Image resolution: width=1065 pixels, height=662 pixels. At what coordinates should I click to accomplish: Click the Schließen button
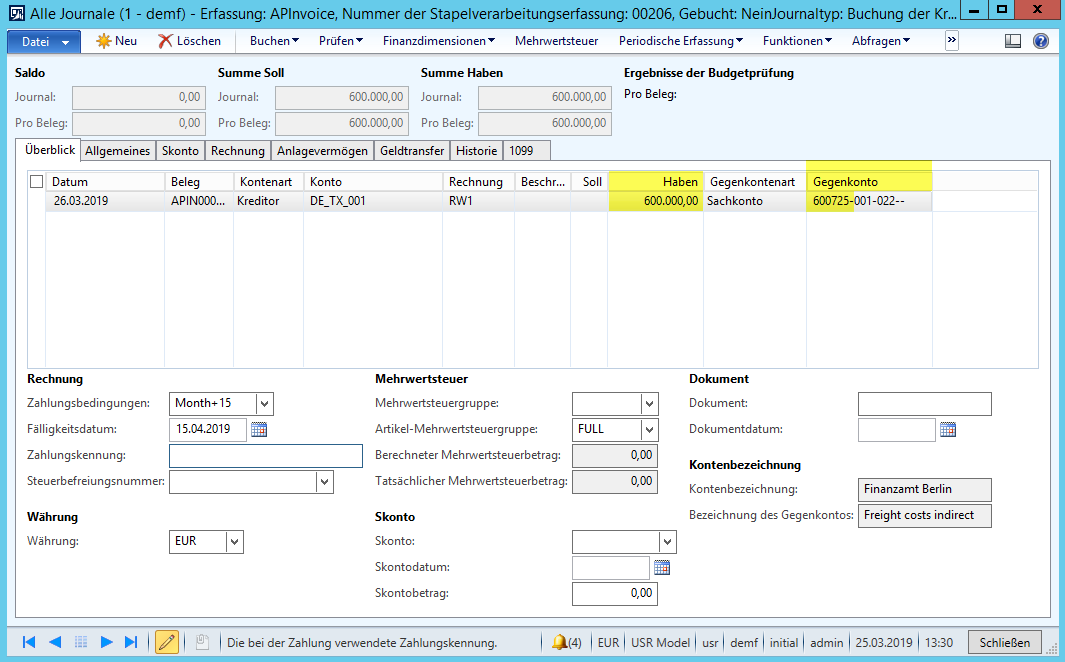[1004, 642]
